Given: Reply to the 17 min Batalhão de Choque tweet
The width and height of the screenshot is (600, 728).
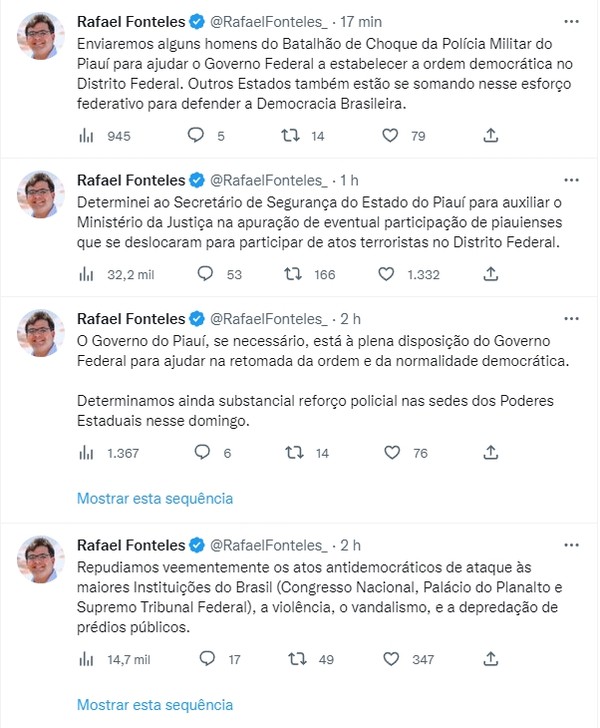Looking at the screenshot, I should (x=197, y=136).
